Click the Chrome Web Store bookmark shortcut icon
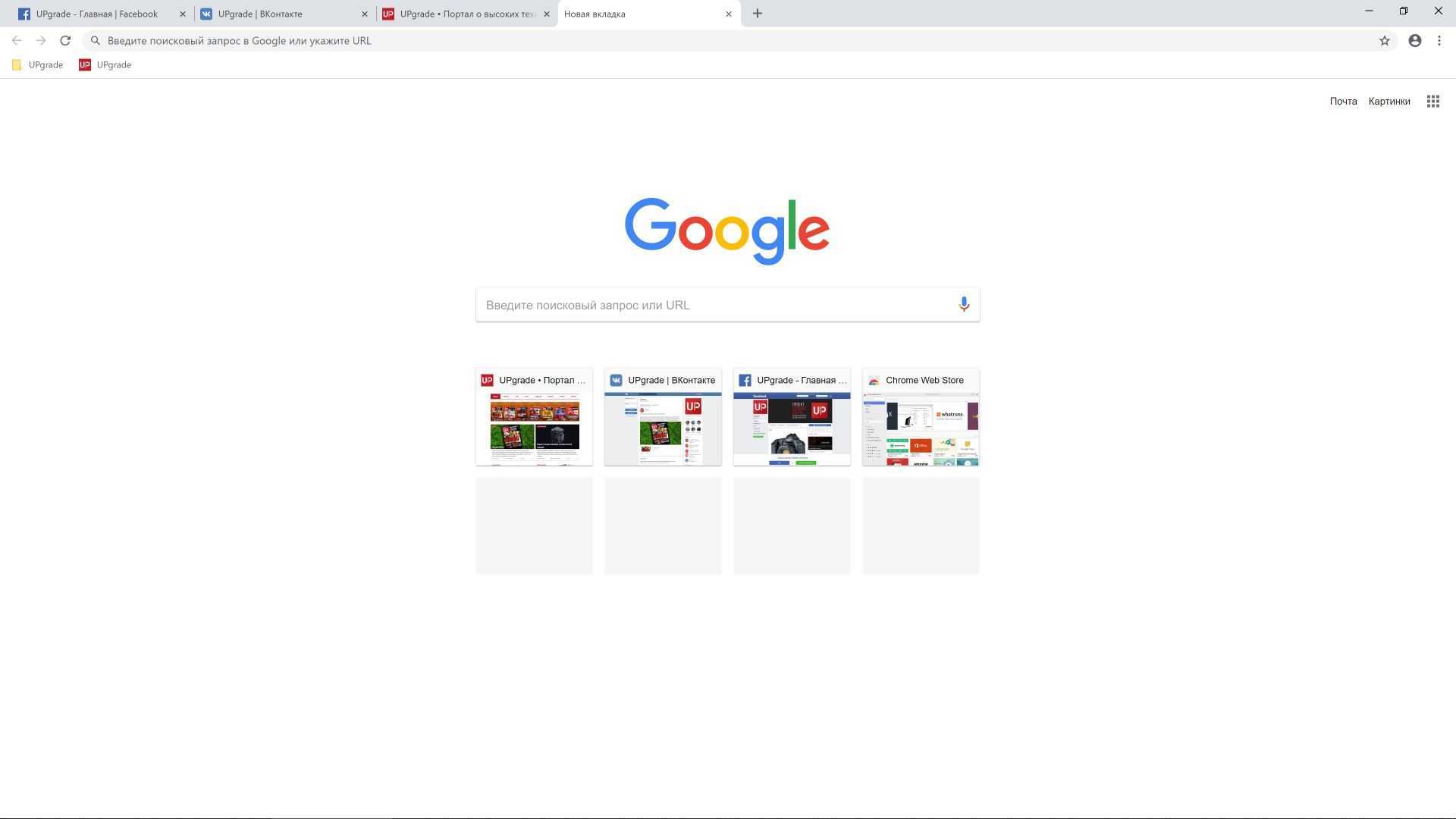 tap(872, 380)
